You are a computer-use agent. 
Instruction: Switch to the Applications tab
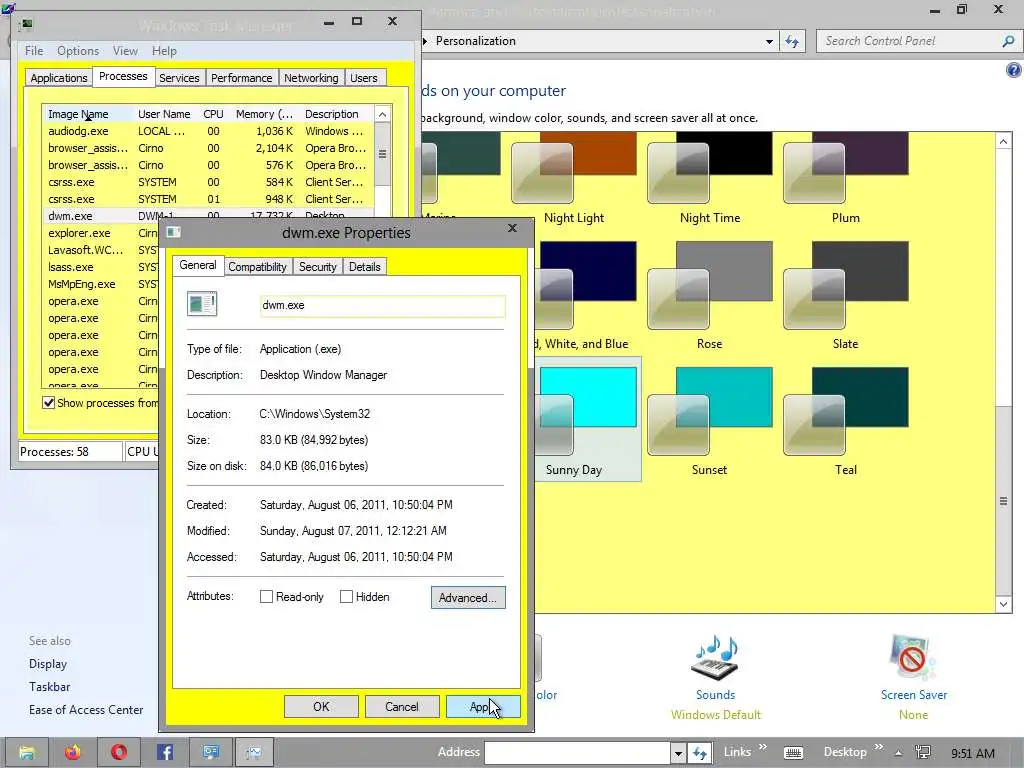pyautogui.click(x=59, y=78)
